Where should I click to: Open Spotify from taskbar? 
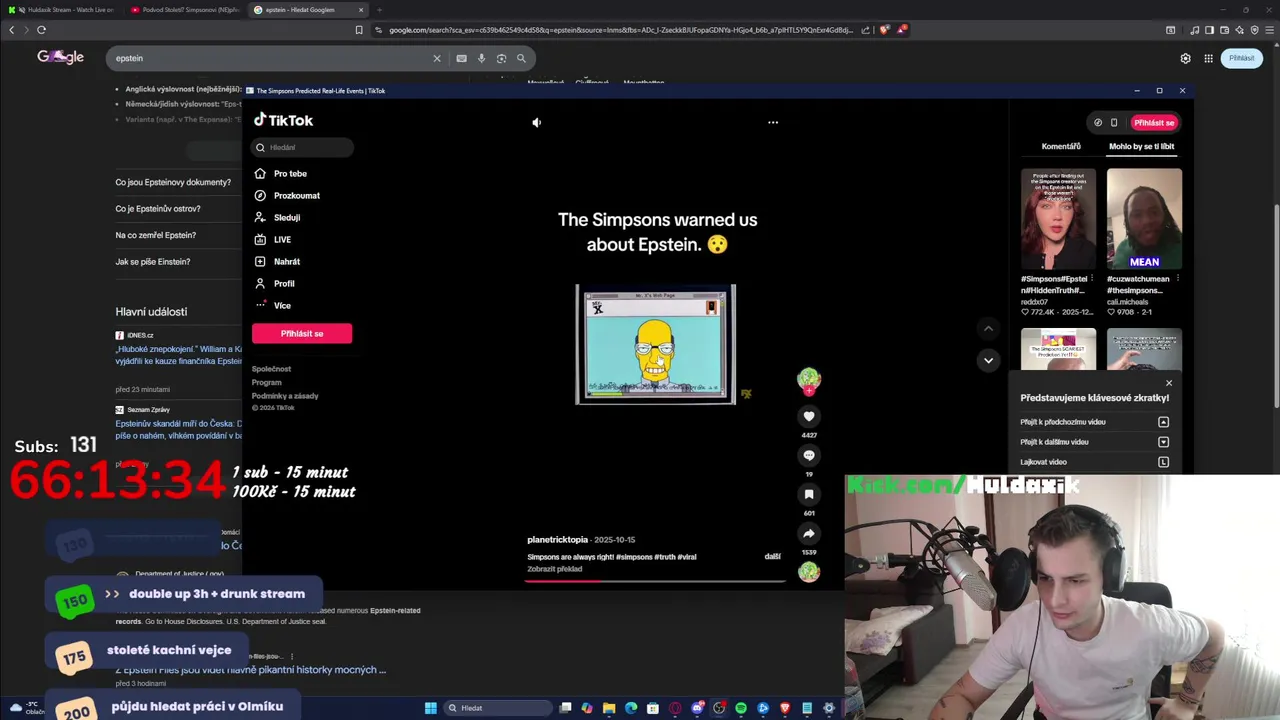(x=741, y=708)
